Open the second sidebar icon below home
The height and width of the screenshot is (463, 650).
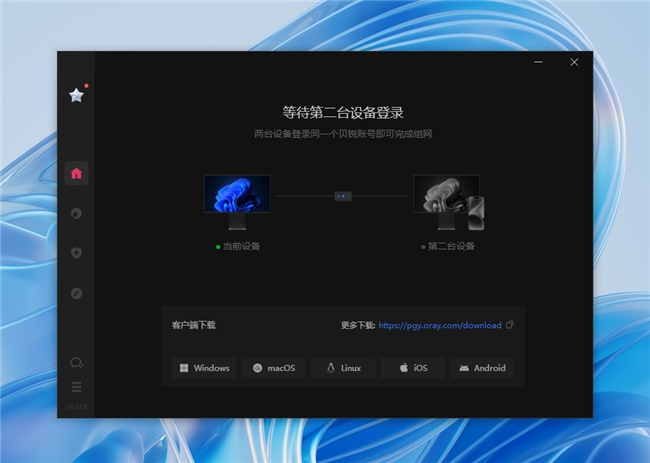[76, 213]
